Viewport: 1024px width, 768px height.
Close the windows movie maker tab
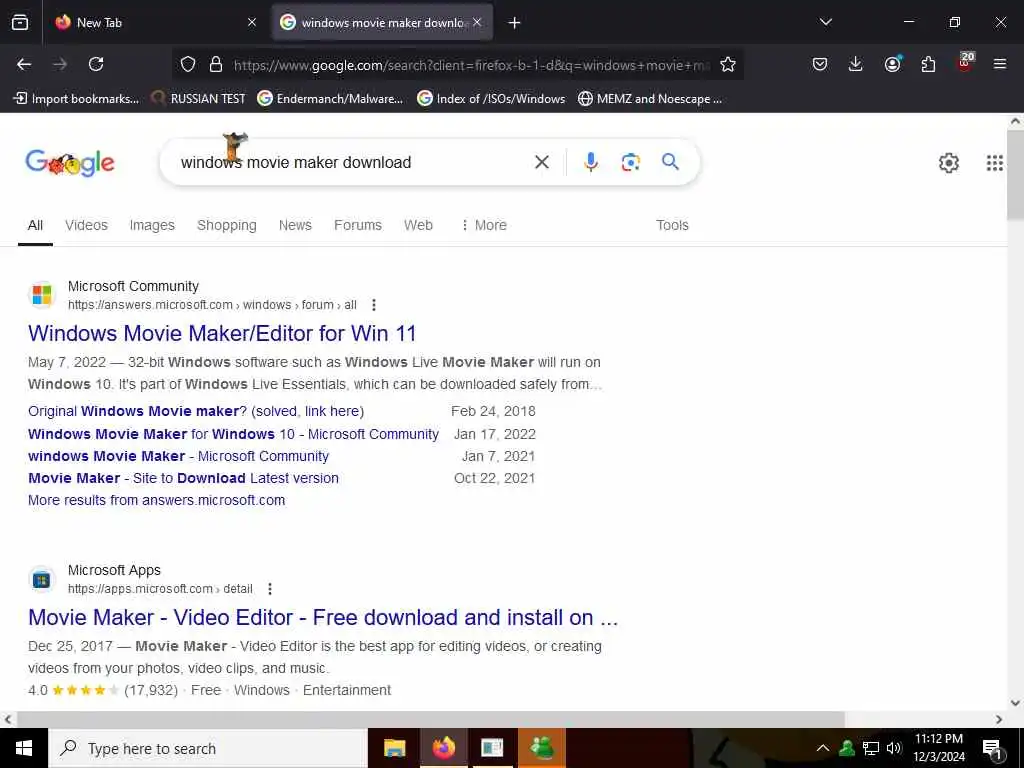pyautogui.click(x=477, y=22)
